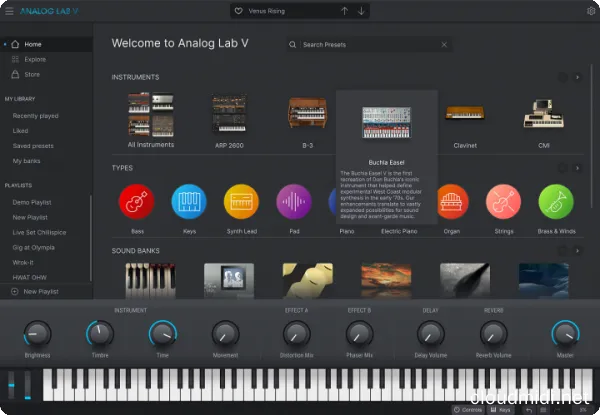Screen dimensions: 600x415
Task: Create a playlist with the plus New Playlist button
Action: [35, 291]
